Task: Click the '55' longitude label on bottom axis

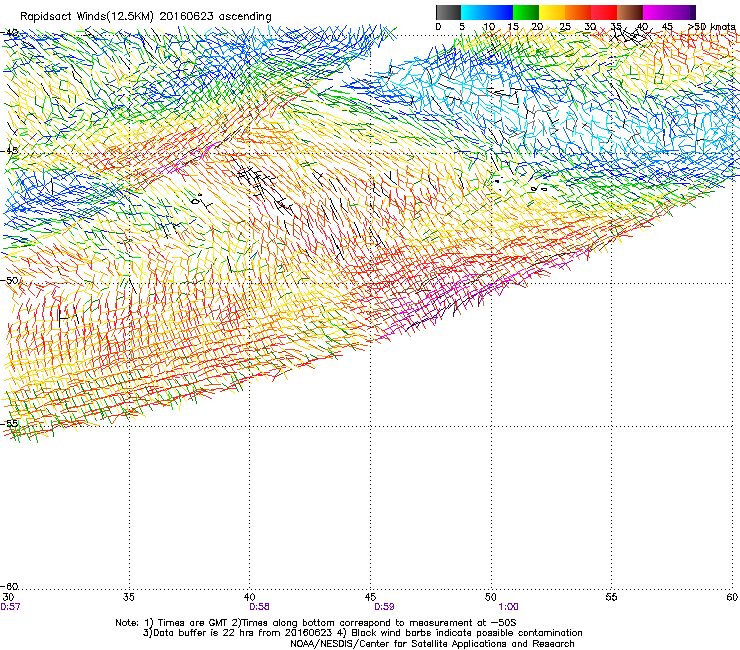Action: tap(611, 597)
